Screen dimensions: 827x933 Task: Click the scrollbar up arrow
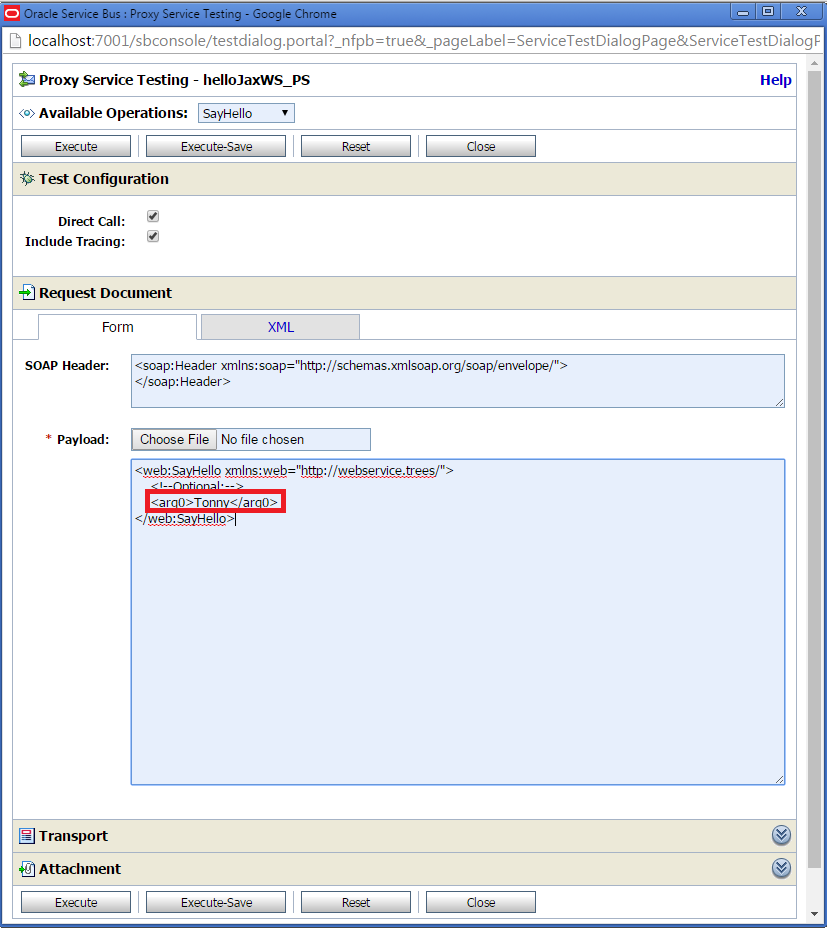[815, 62]
